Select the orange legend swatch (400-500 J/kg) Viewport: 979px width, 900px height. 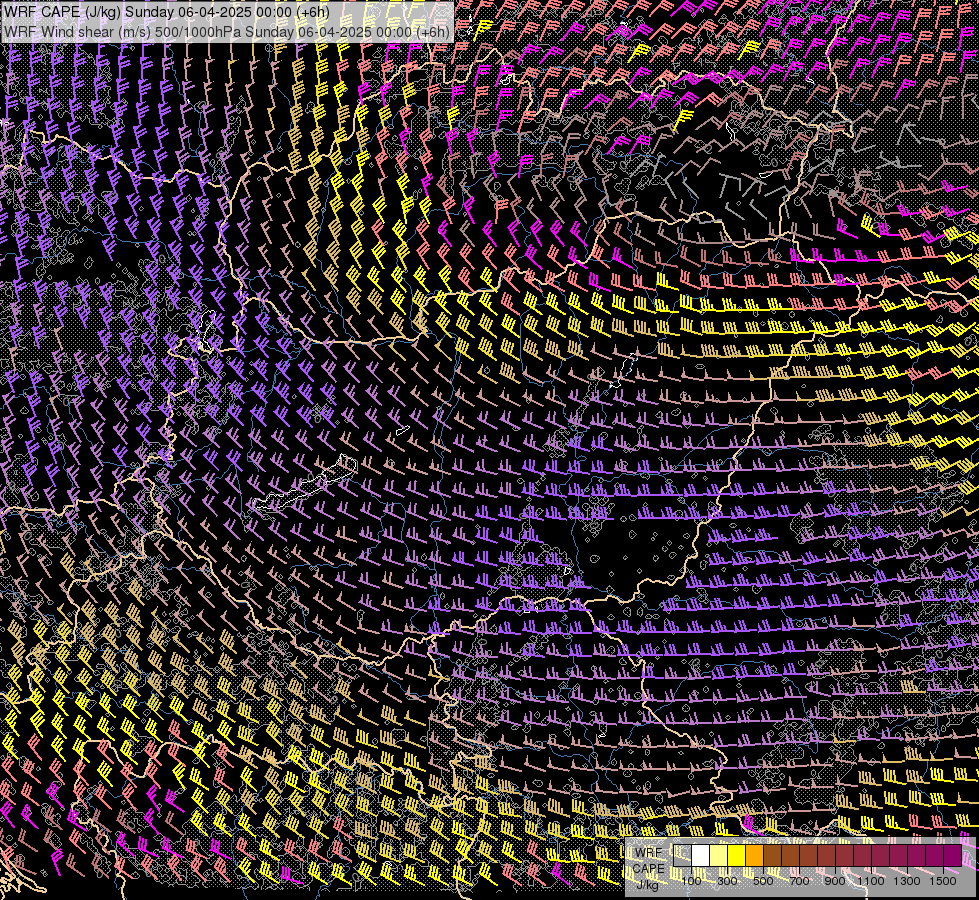754,855
